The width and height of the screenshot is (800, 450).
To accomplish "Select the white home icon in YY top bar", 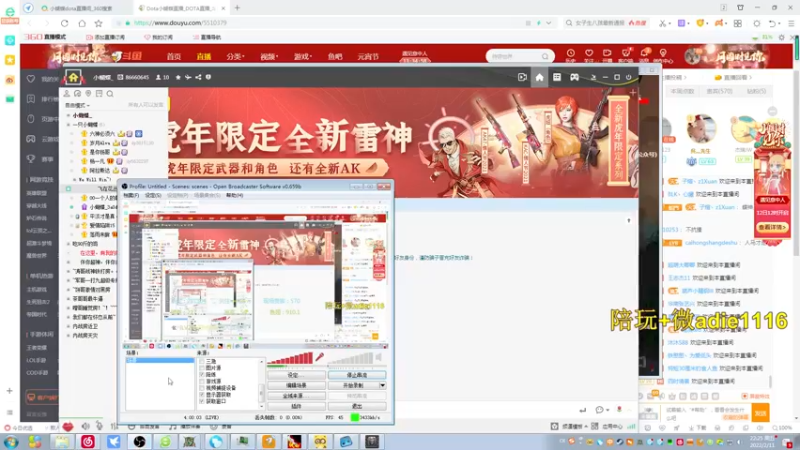I will point(539,77).
